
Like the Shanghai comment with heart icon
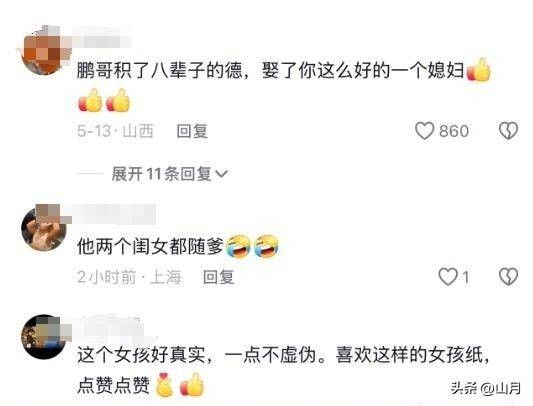tap(448, 276)
